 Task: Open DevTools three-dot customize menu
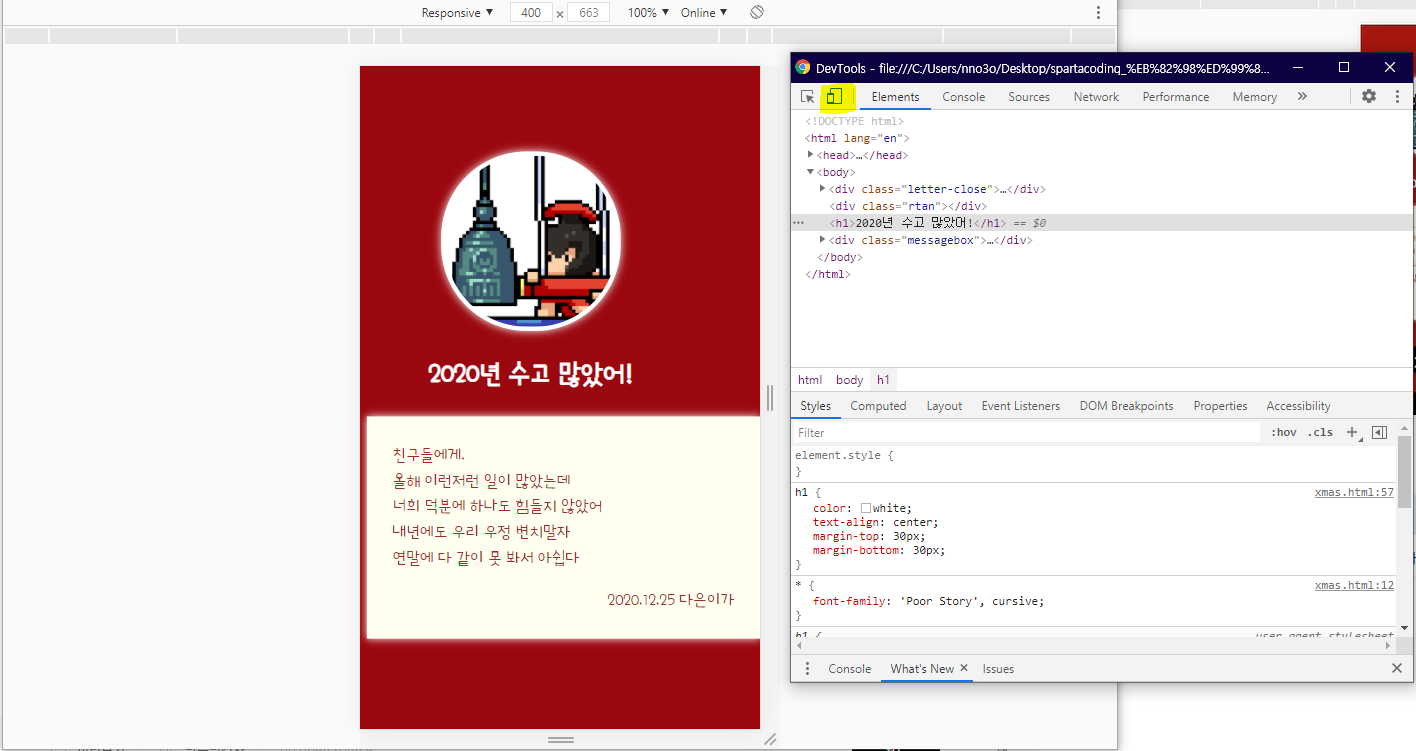(1398, 97)
